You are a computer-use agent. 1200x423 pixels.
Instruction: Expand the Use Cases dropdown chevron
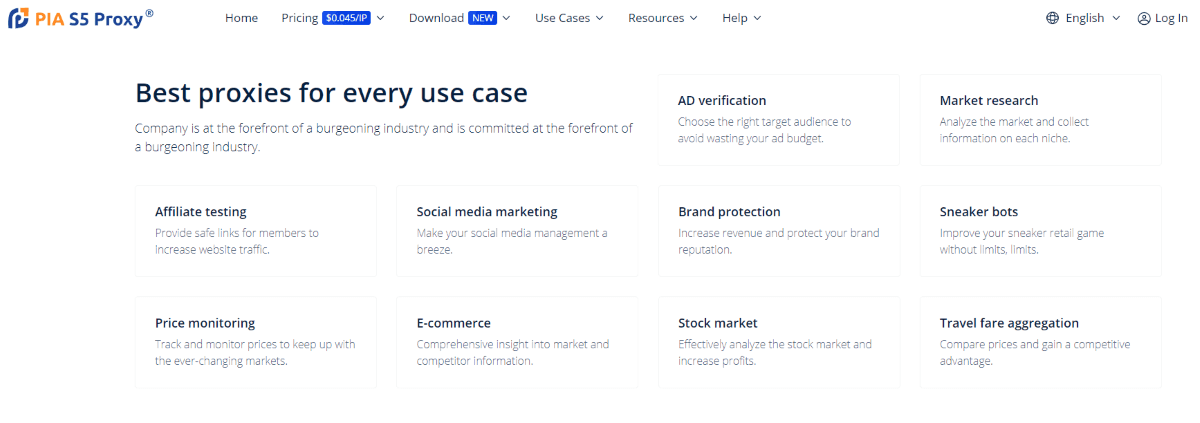click(599, 18)
